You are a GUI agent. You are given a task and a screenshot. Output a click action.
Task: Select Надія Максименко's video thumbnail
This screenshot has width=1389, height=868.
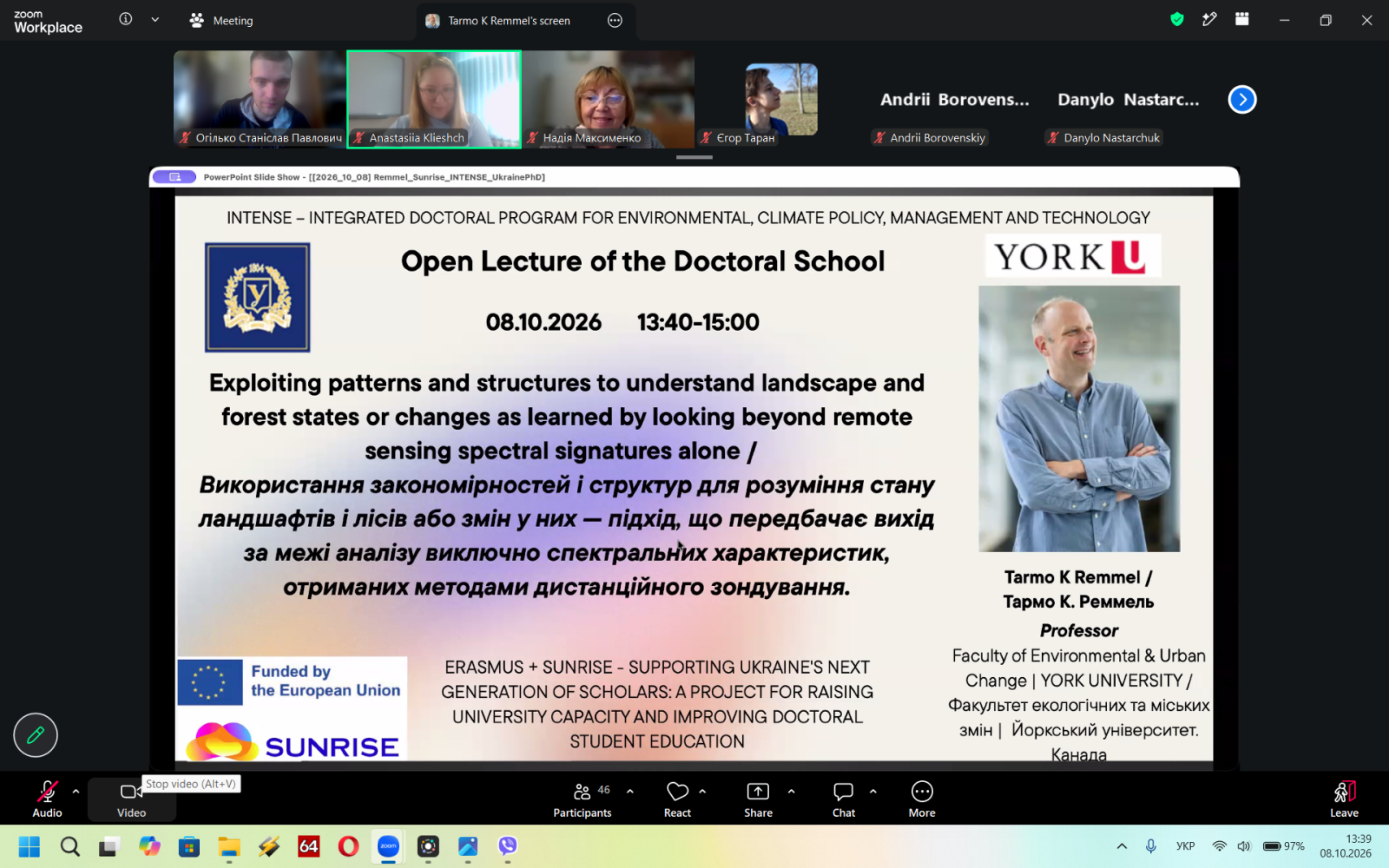609,99
